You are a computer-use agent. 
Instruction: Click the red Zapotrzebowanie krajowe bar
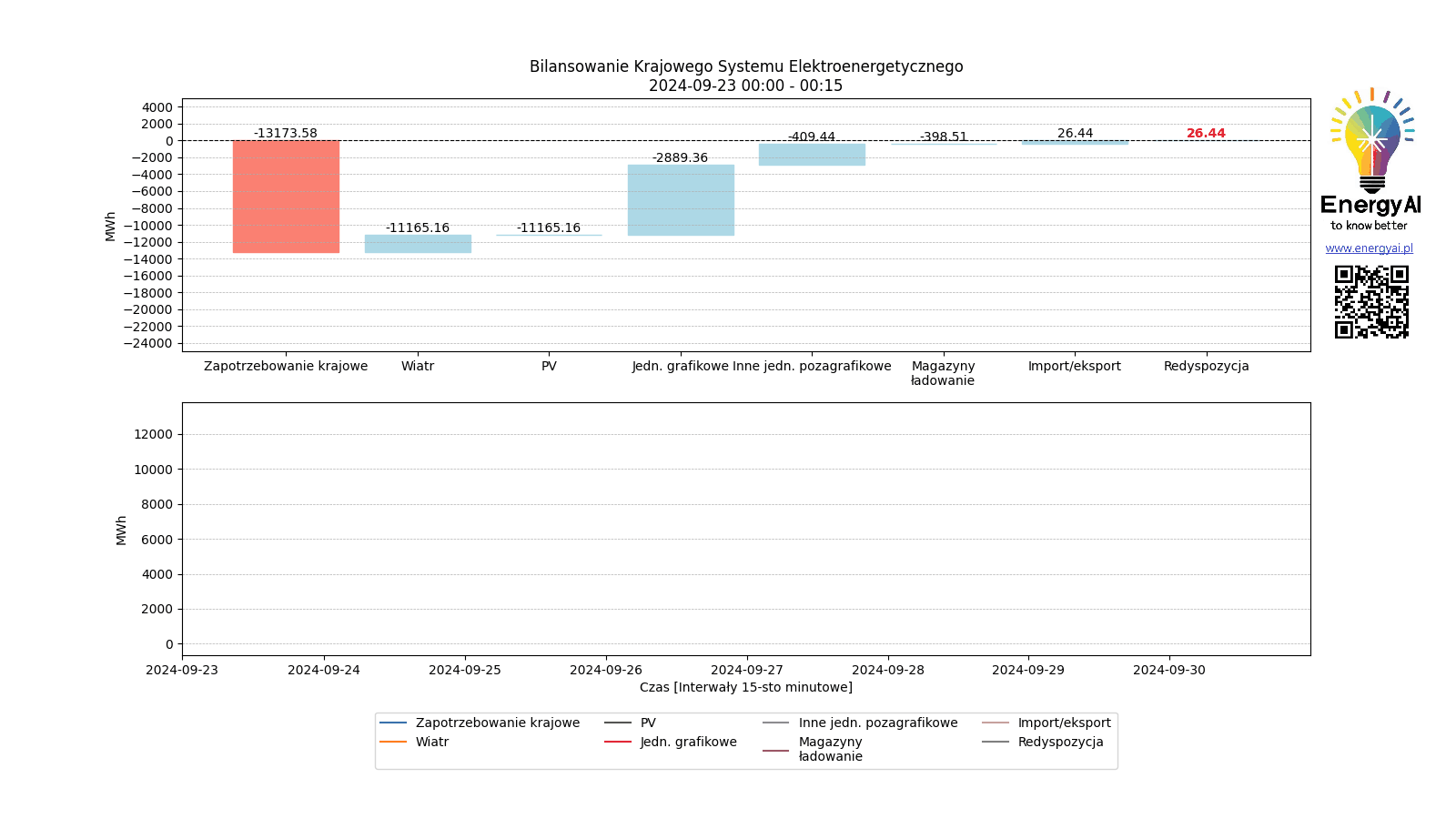coord(286,197)
